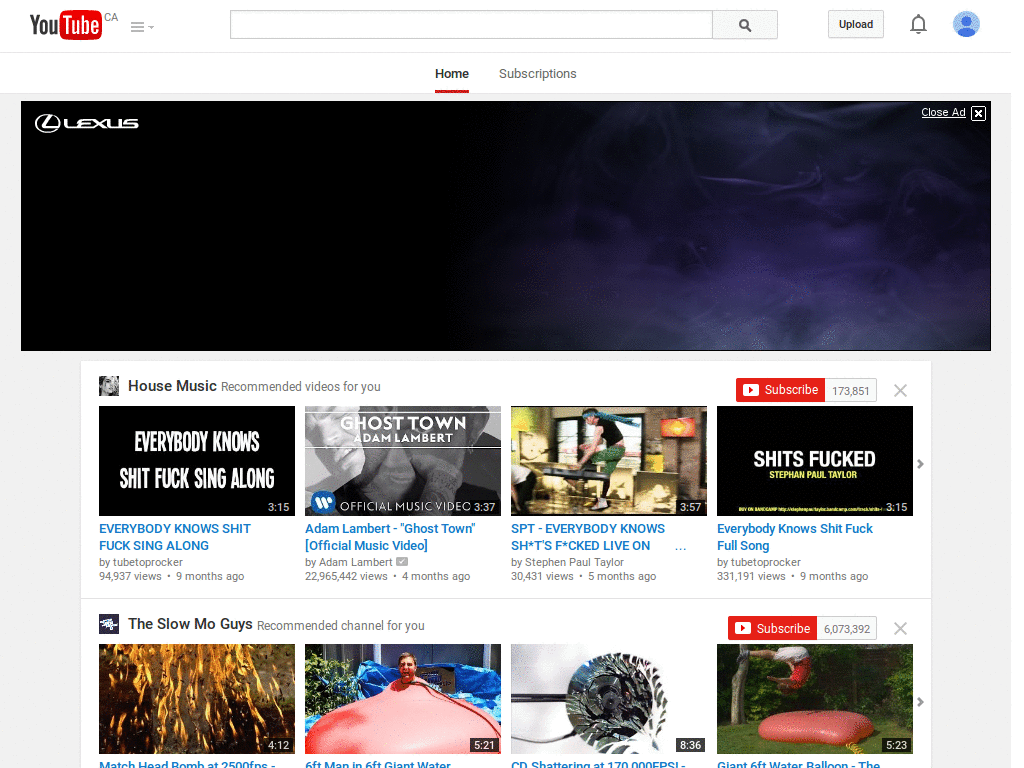Open the Ghost Town Adam Lambert thumbnail
Viewport: 1024px width, 768px height.
pyautogui.click(x=403, y=461)
